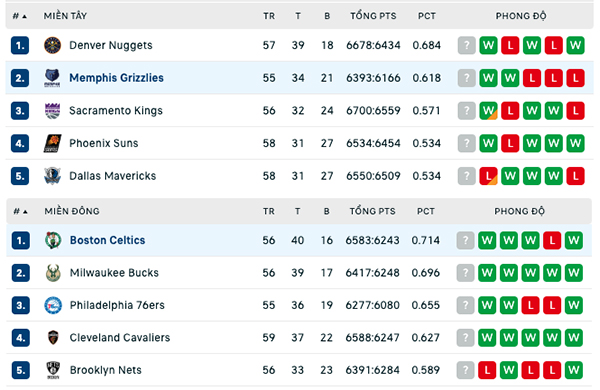
Task: Select the Phoenix Suns logo
Action: 52,144
